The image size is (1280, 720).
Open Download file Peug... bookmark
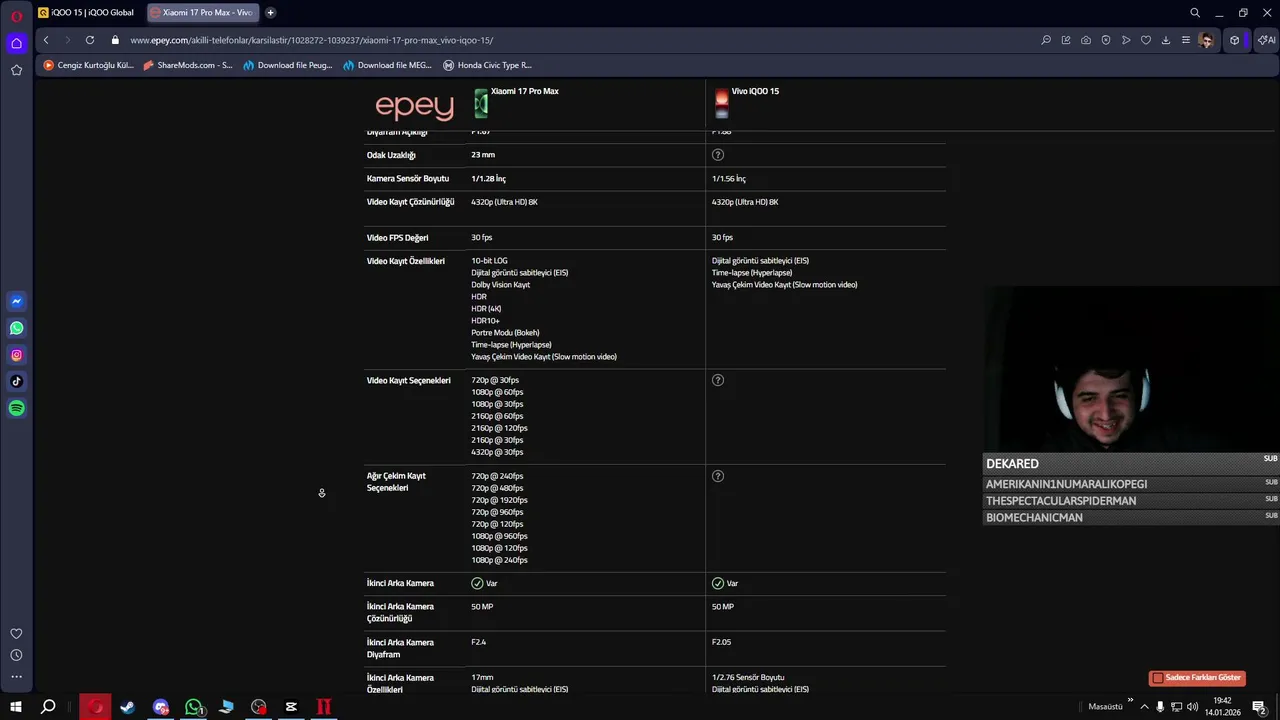(288, 65)
